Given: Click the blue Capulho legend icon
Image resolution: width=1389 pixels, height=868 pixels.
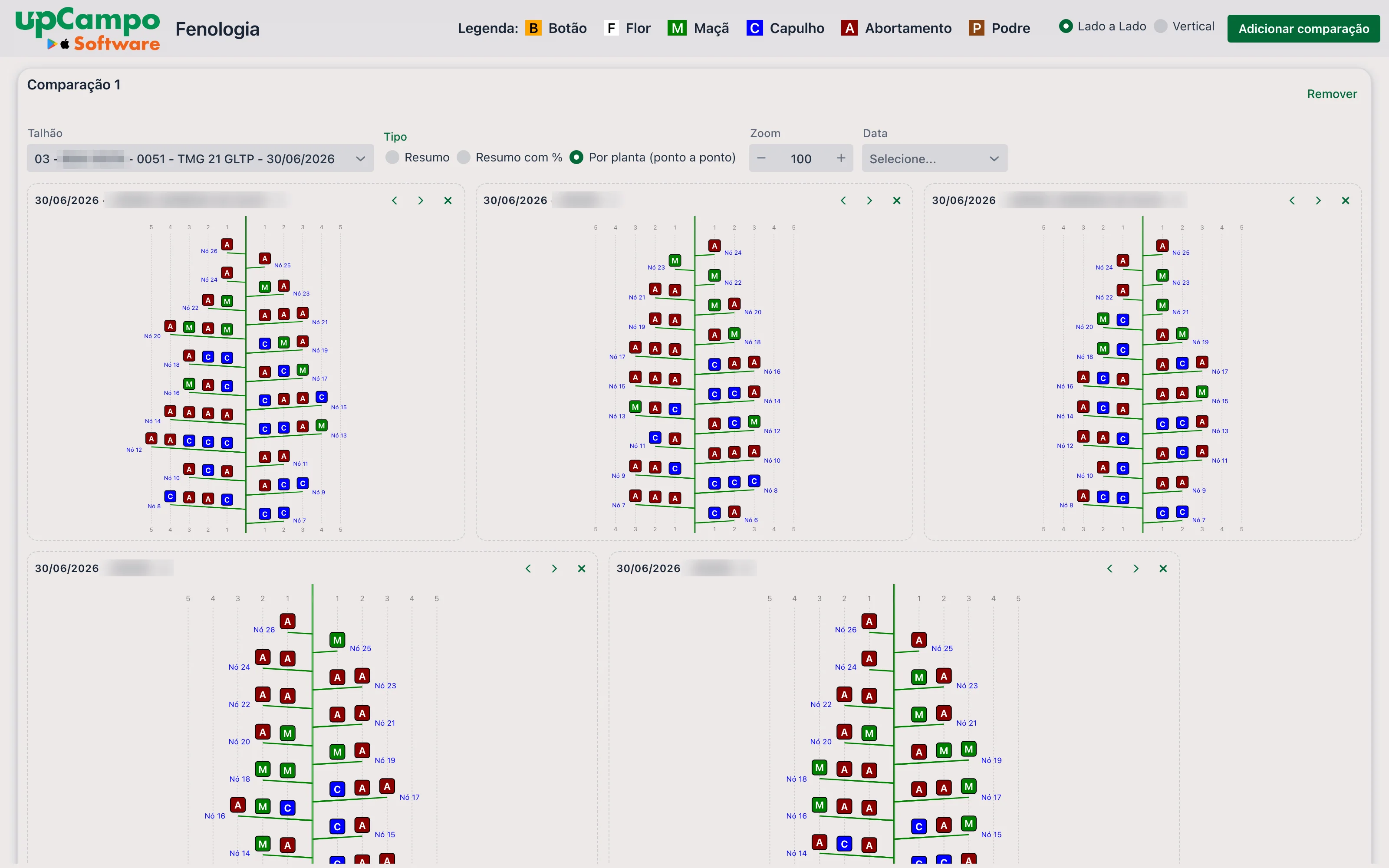Looking at the screenshot, I should click(x=754, y=28).
